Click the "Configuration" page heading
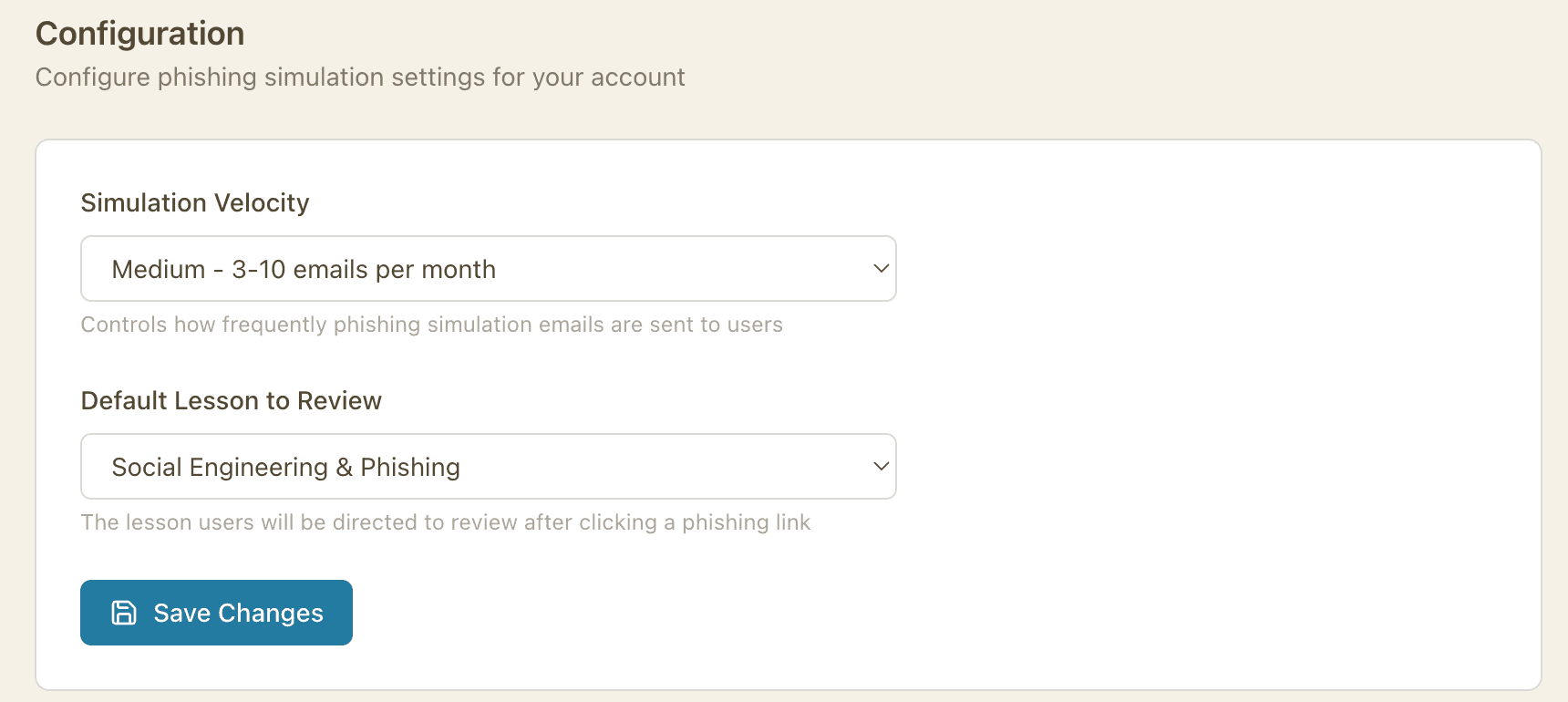This screenshot has width=1568, height=702. click(x=139, y=34)
